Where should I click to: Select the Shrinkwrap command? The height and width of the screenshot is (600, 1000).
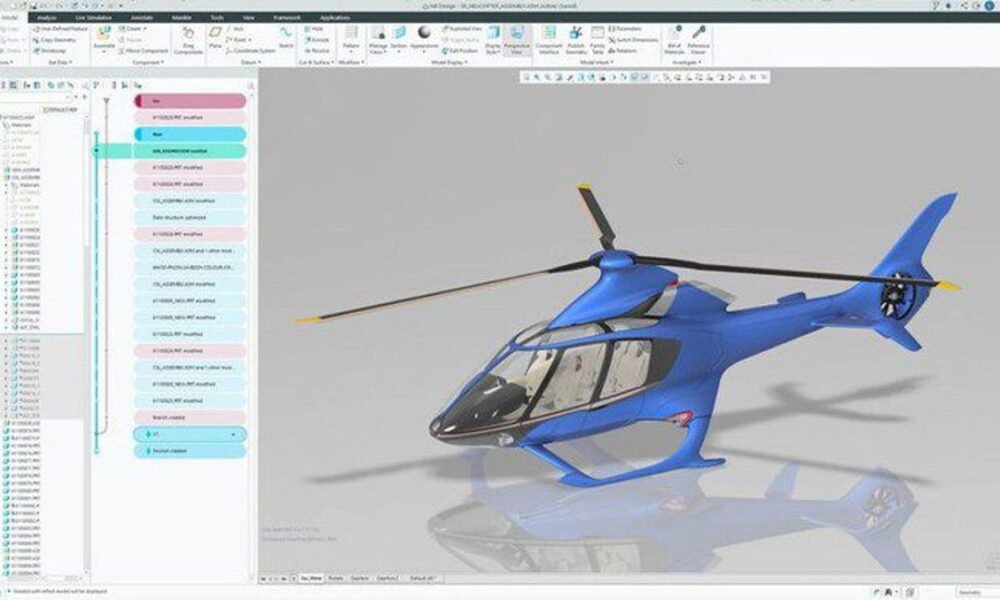point(50,50)
